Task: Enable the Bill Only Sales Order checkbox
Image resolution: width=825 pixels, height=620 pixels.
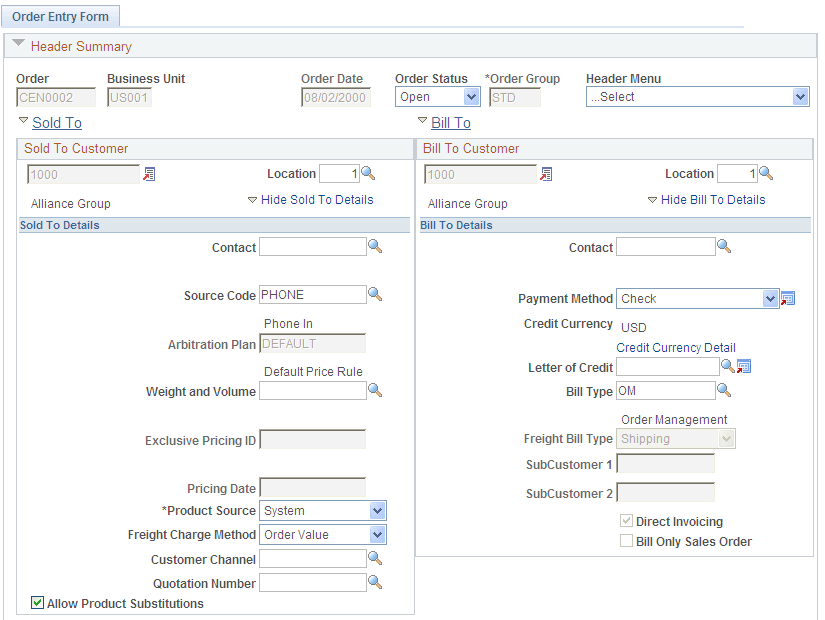Action: point(626,540)
